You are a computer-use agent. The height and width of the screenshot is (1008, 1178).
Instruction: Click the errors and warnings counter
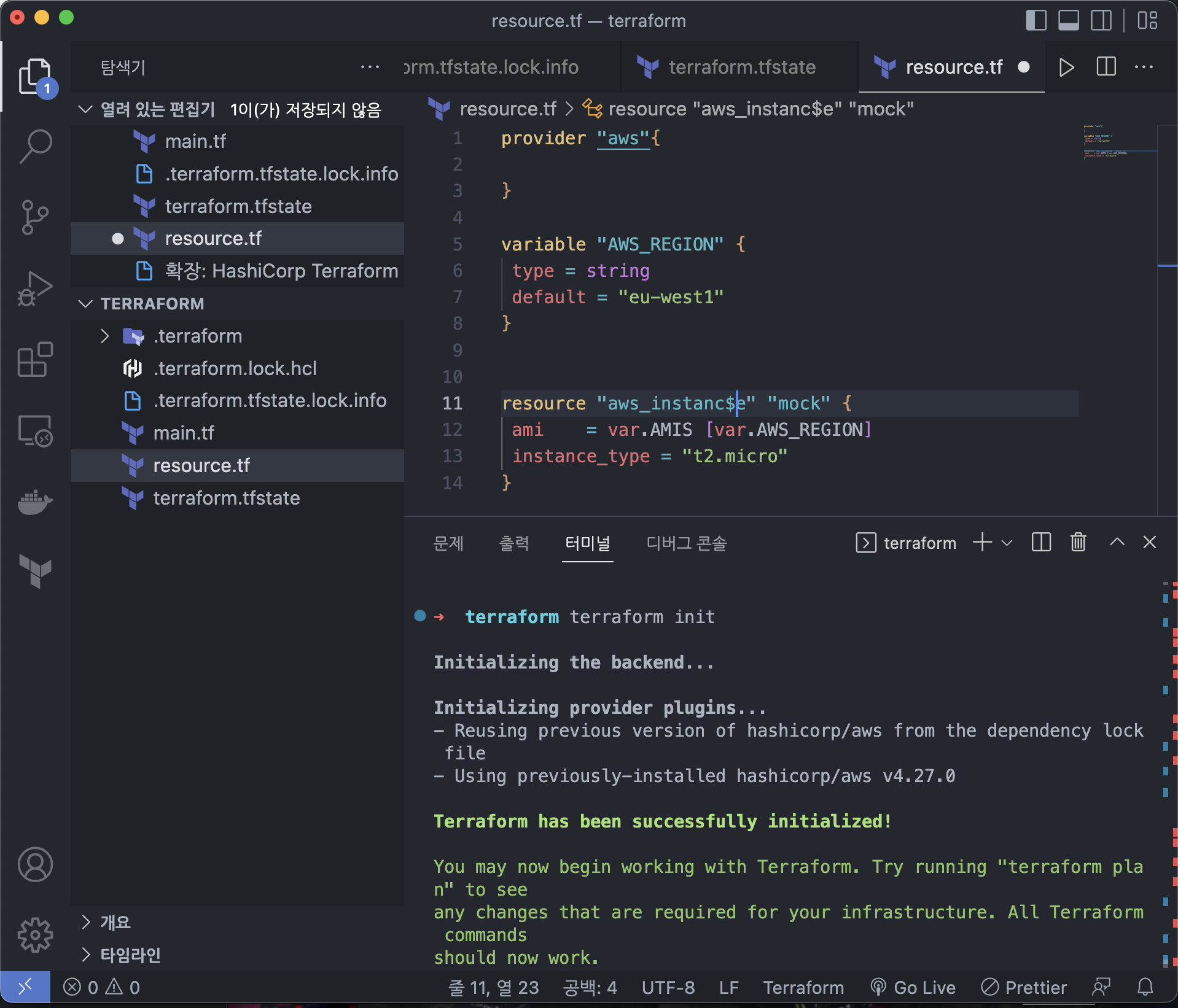pyautogui.click(x=101, y=987)
